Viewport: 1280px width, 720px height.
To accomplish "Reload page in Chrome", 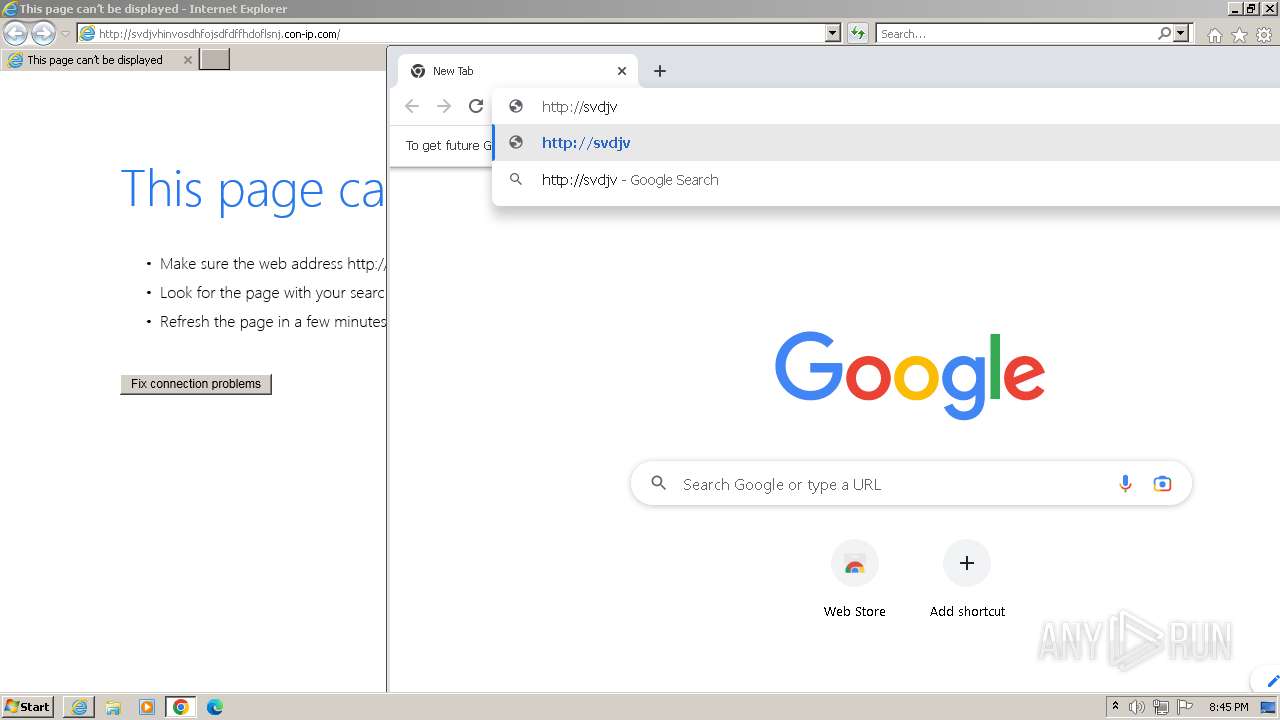I will click(x=476, y=106).
